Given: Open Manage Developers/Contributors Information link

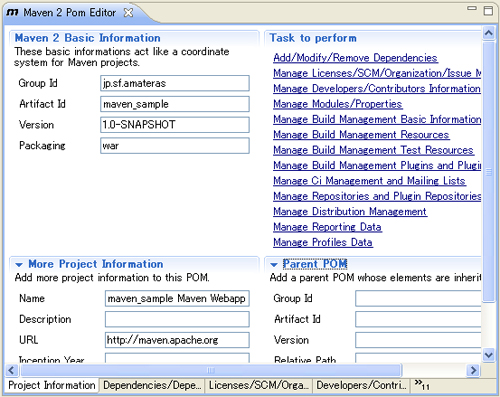Looking at the screenshot, I should (x=377, y=88).
